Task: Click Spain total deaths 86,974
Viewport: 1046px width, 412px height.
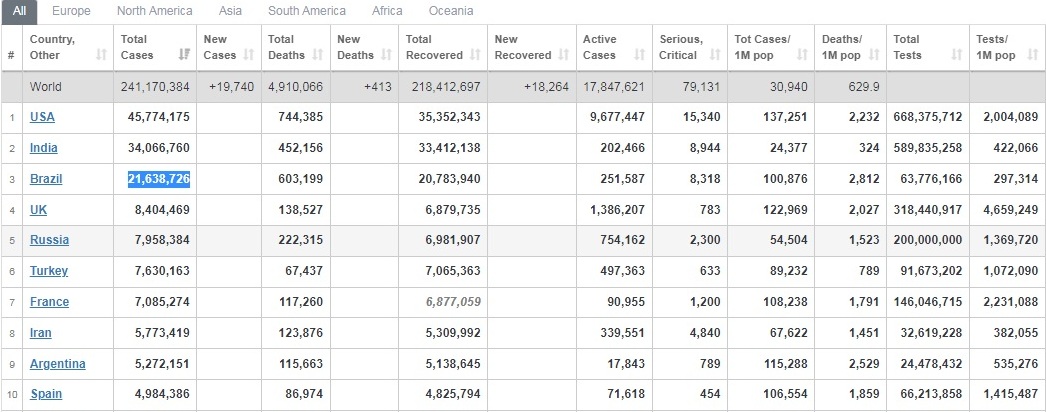Action: [x=304, y=393]
